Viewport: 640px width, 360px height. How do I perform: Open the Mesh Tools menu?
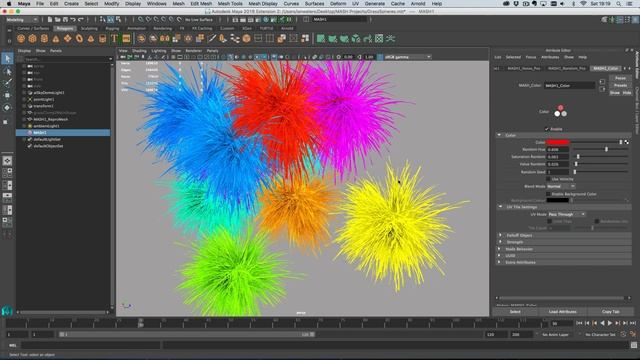tap(230, 4)
